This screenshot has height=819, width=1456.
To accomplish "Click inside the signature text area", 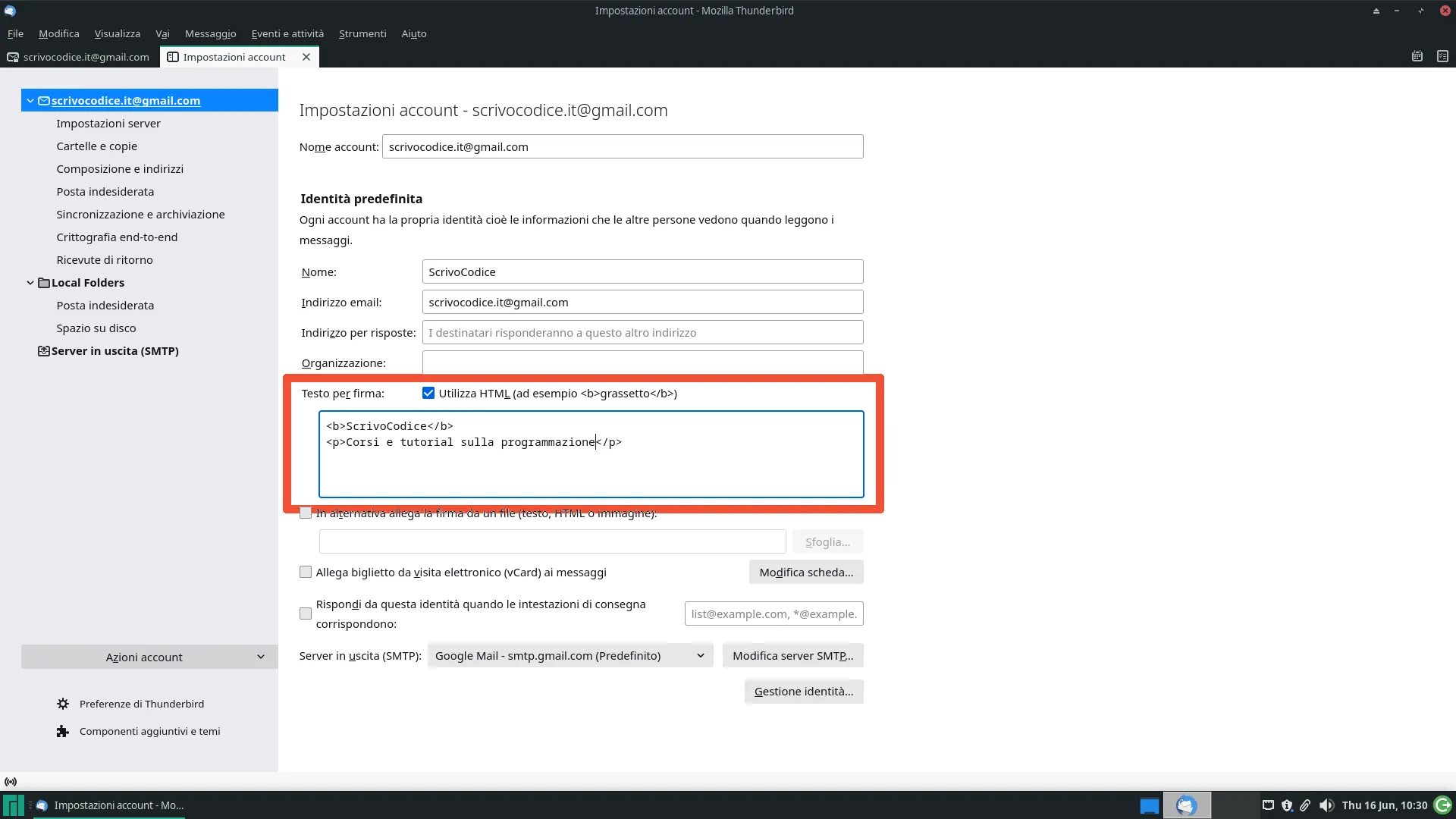I will (x=591, y=453).
